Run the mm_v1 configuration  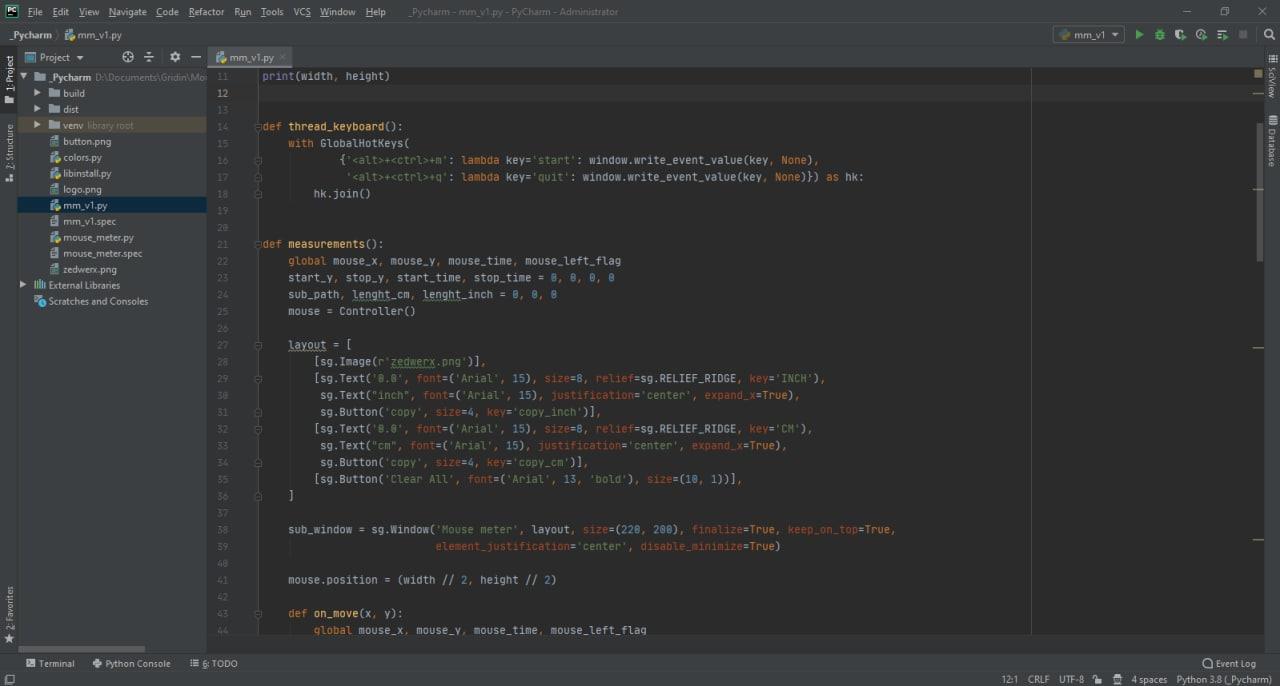[x=1139, y=35]
